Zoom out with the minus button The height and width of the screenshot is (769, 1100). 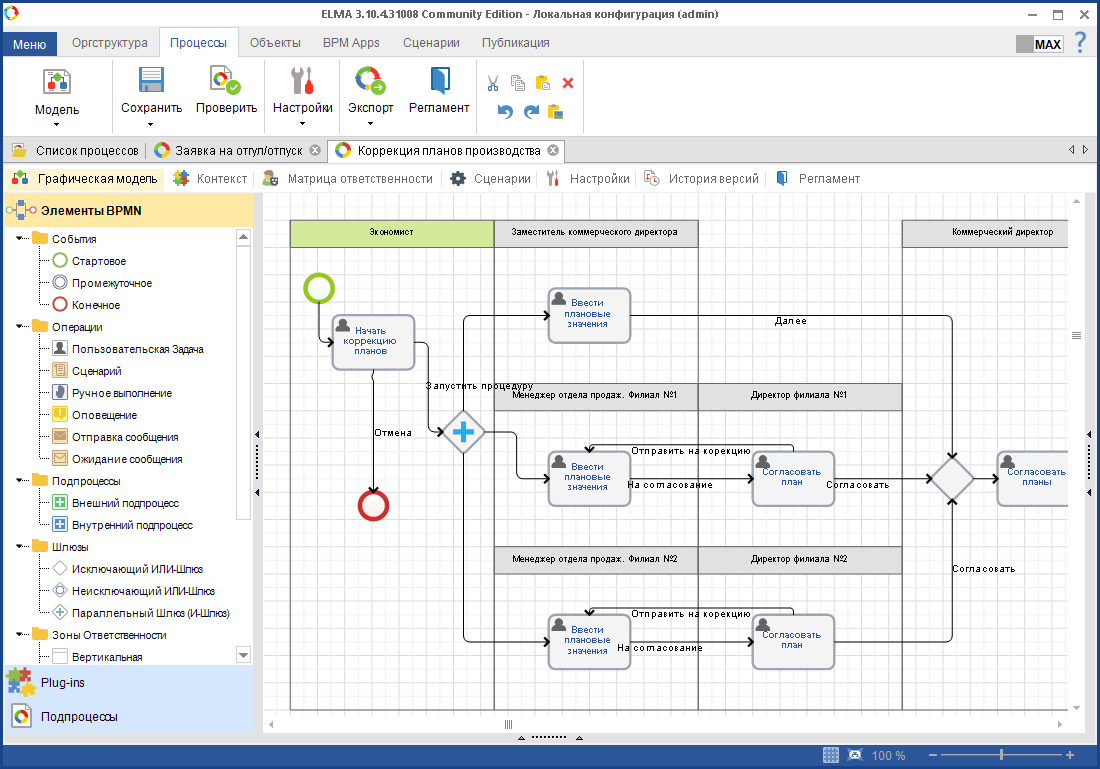(x=933, y=755)
